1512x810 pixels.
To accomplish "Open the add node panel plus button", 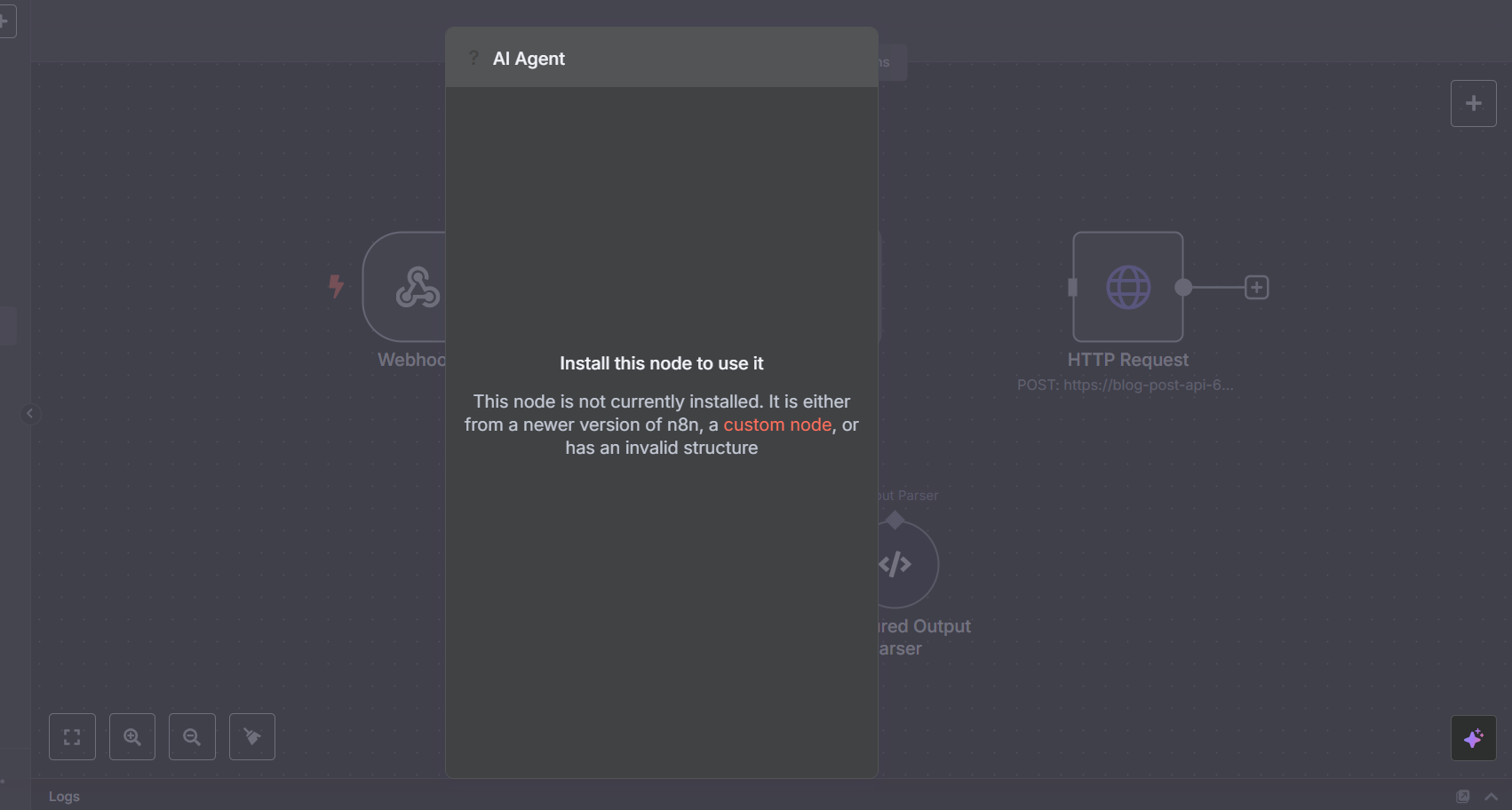I will (x=1474, y=103).
